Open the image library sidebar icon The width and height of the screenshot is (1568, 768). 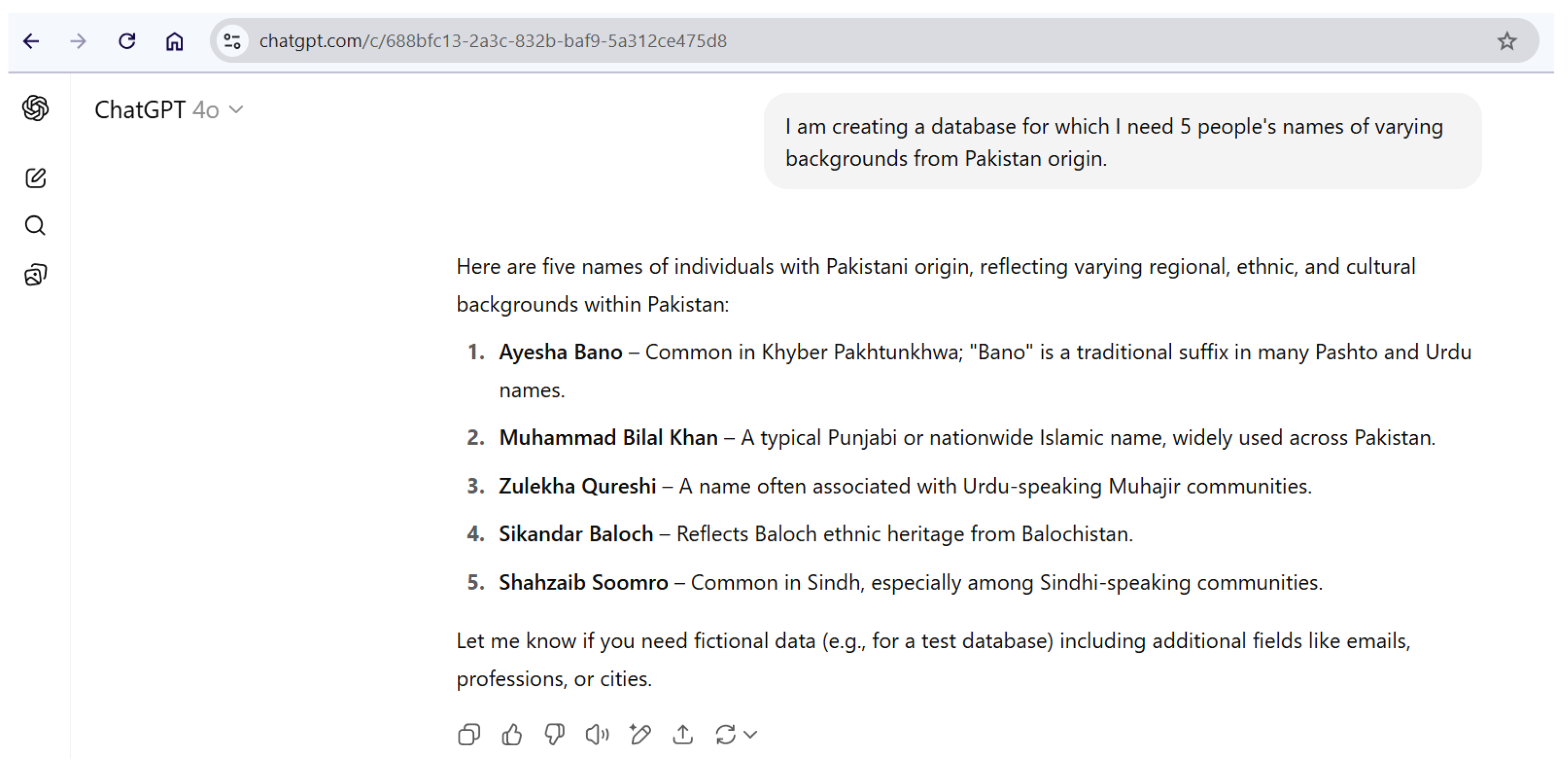pos(35,275)
